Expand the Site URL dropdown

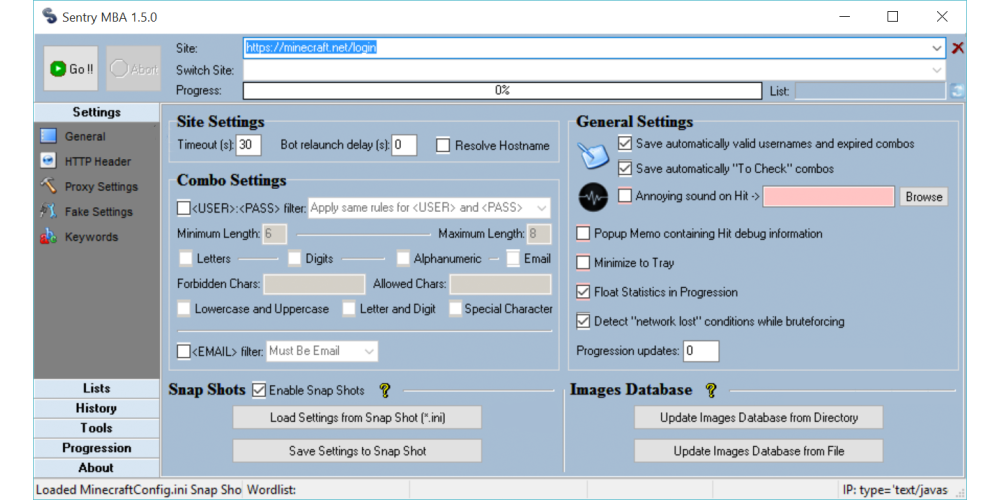point(936,48)
